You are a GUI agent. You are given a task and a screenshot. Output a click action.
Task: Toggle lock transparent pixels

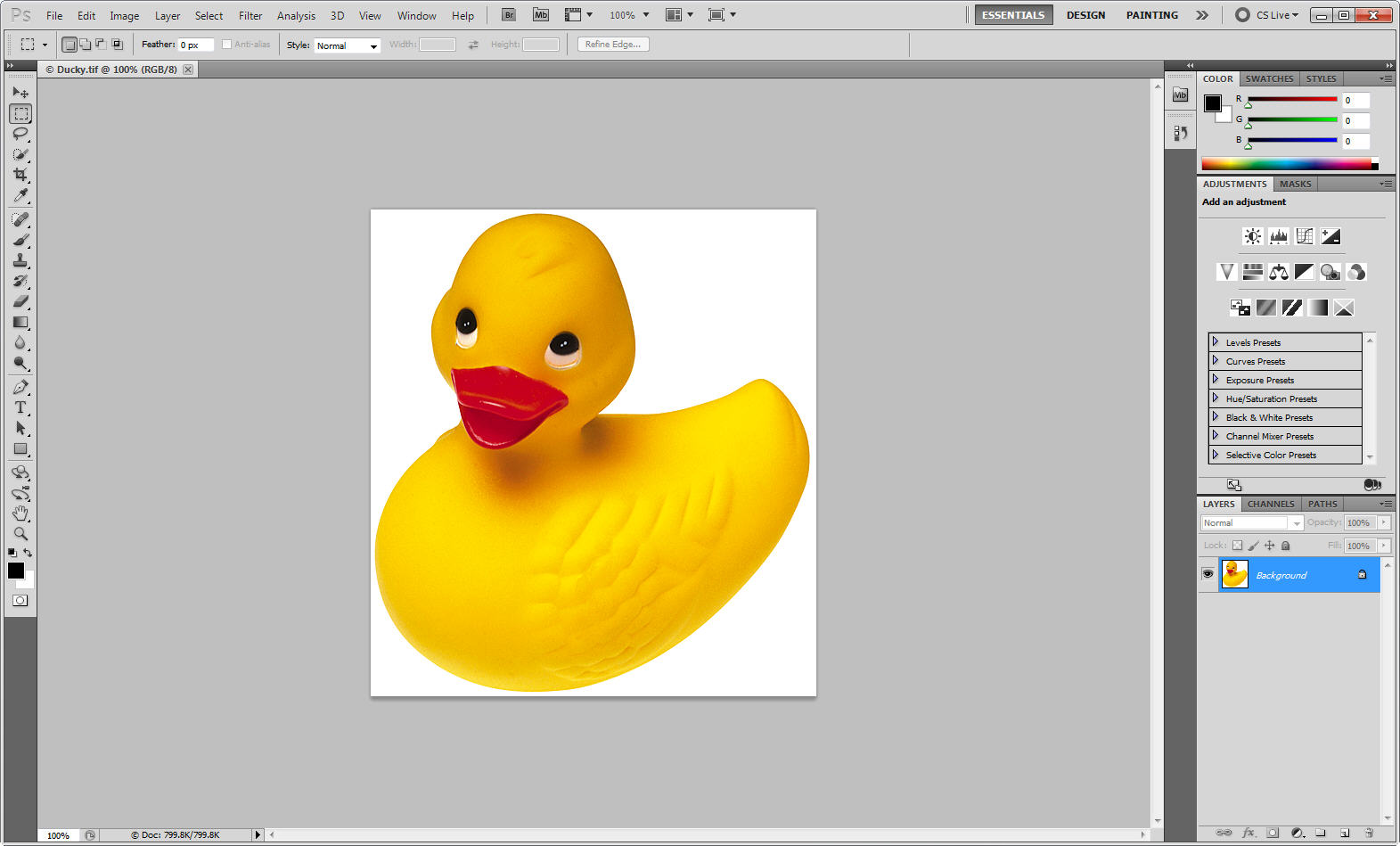point(1237,546)
